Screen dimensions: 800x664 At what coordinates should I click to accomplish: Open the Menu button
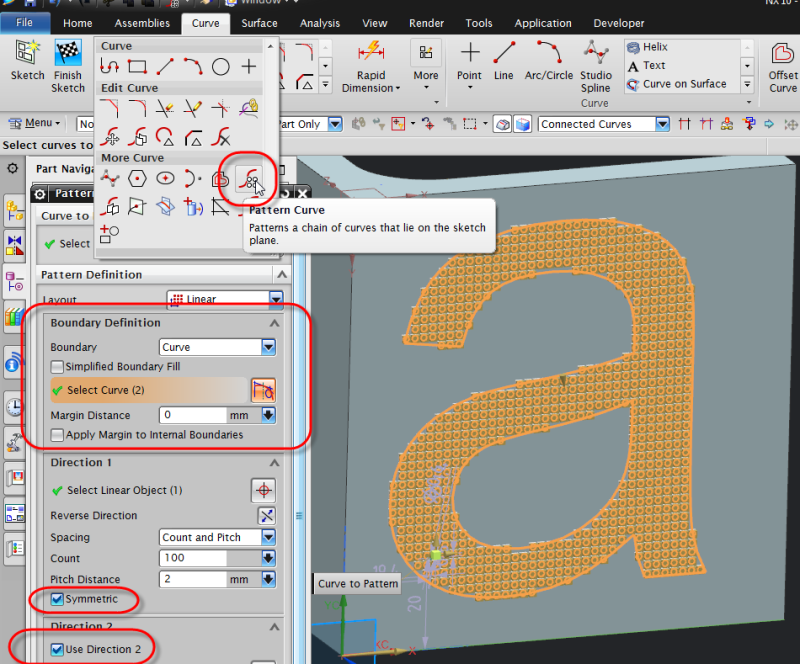coord(35,123)
